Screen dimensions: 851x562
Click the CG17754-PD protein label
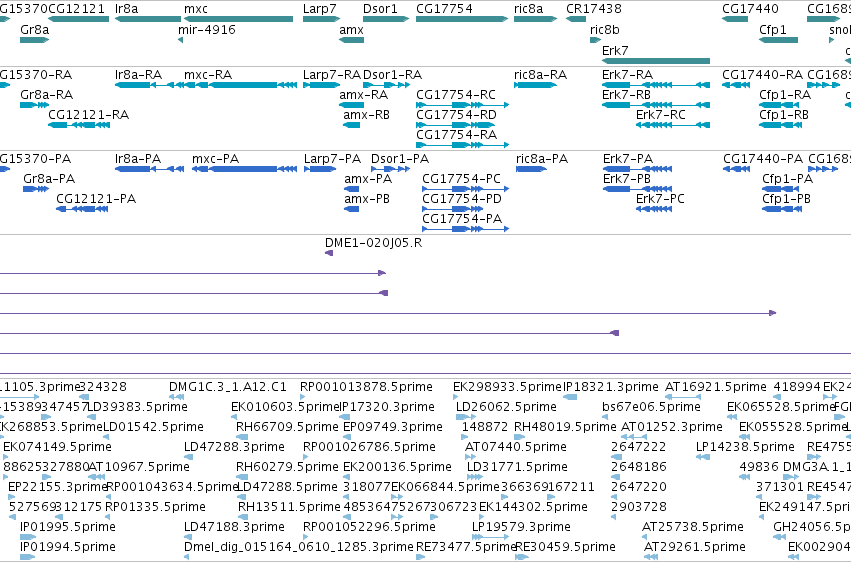462,199
